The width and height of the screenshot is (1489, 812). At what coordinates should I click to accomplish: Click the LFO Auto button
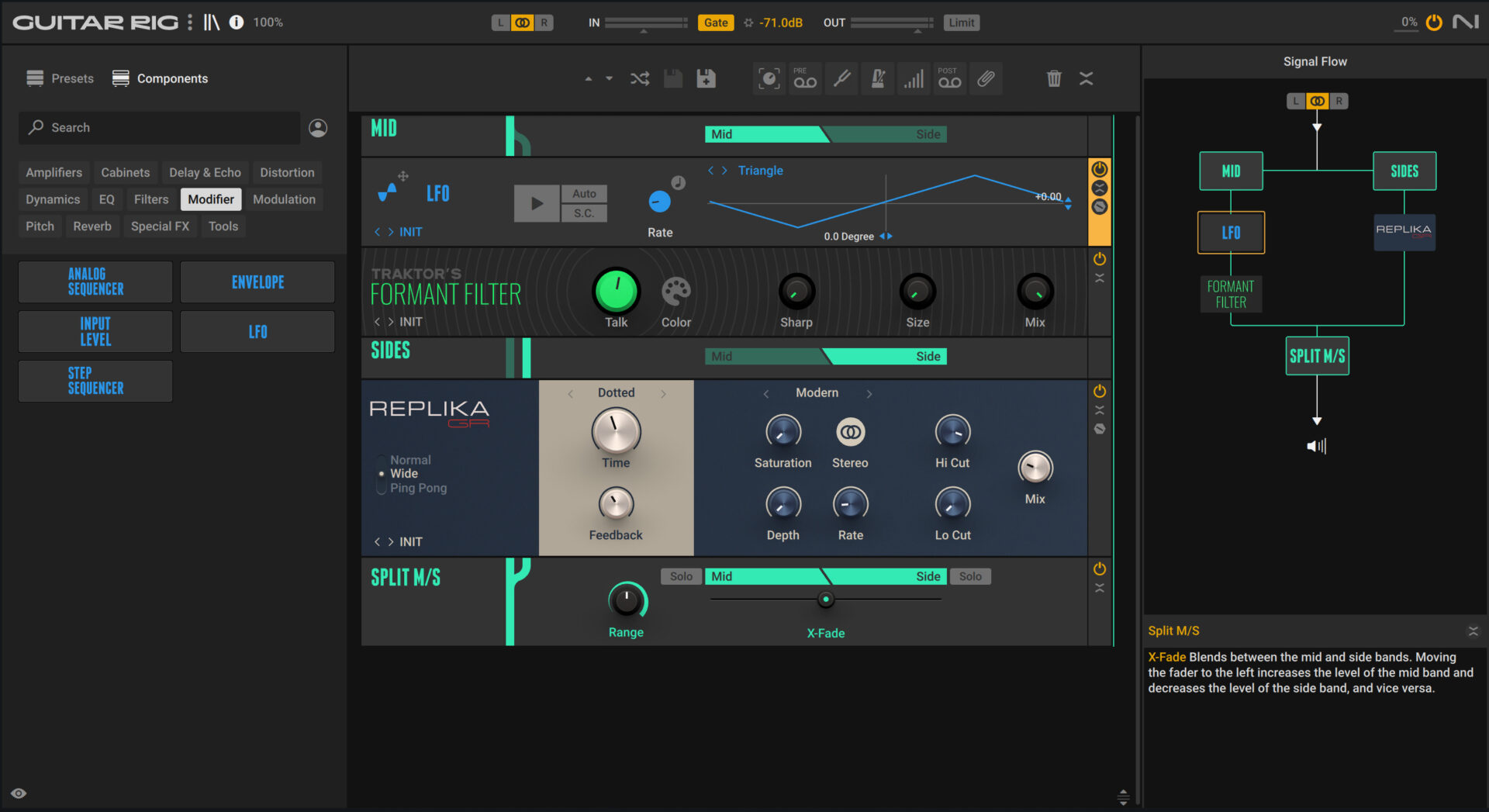pos(584,194)
